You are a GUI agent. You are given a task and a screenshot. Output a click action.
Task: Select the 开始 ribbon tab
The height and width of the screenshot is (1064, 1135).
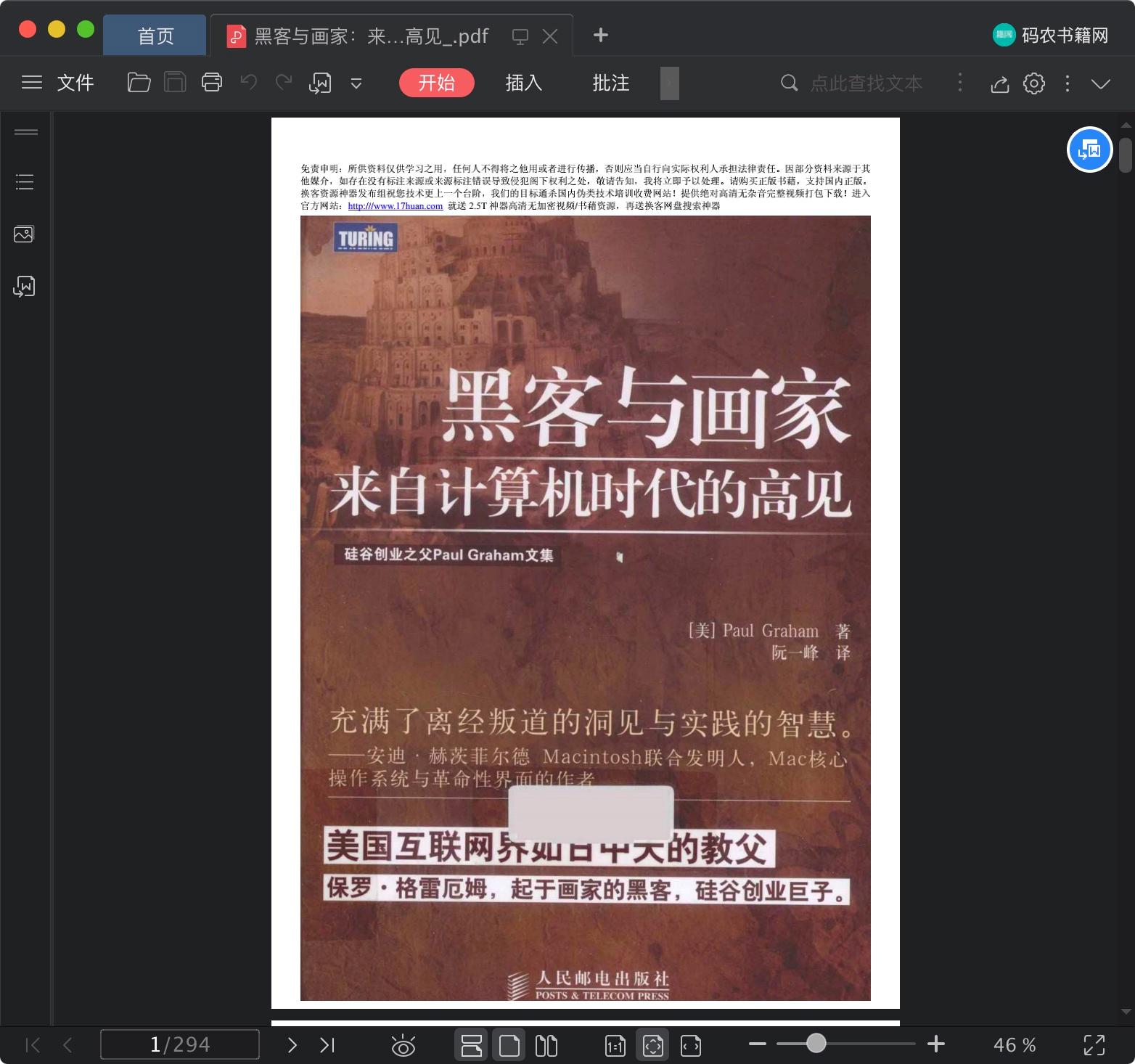[x=437, y=83]
